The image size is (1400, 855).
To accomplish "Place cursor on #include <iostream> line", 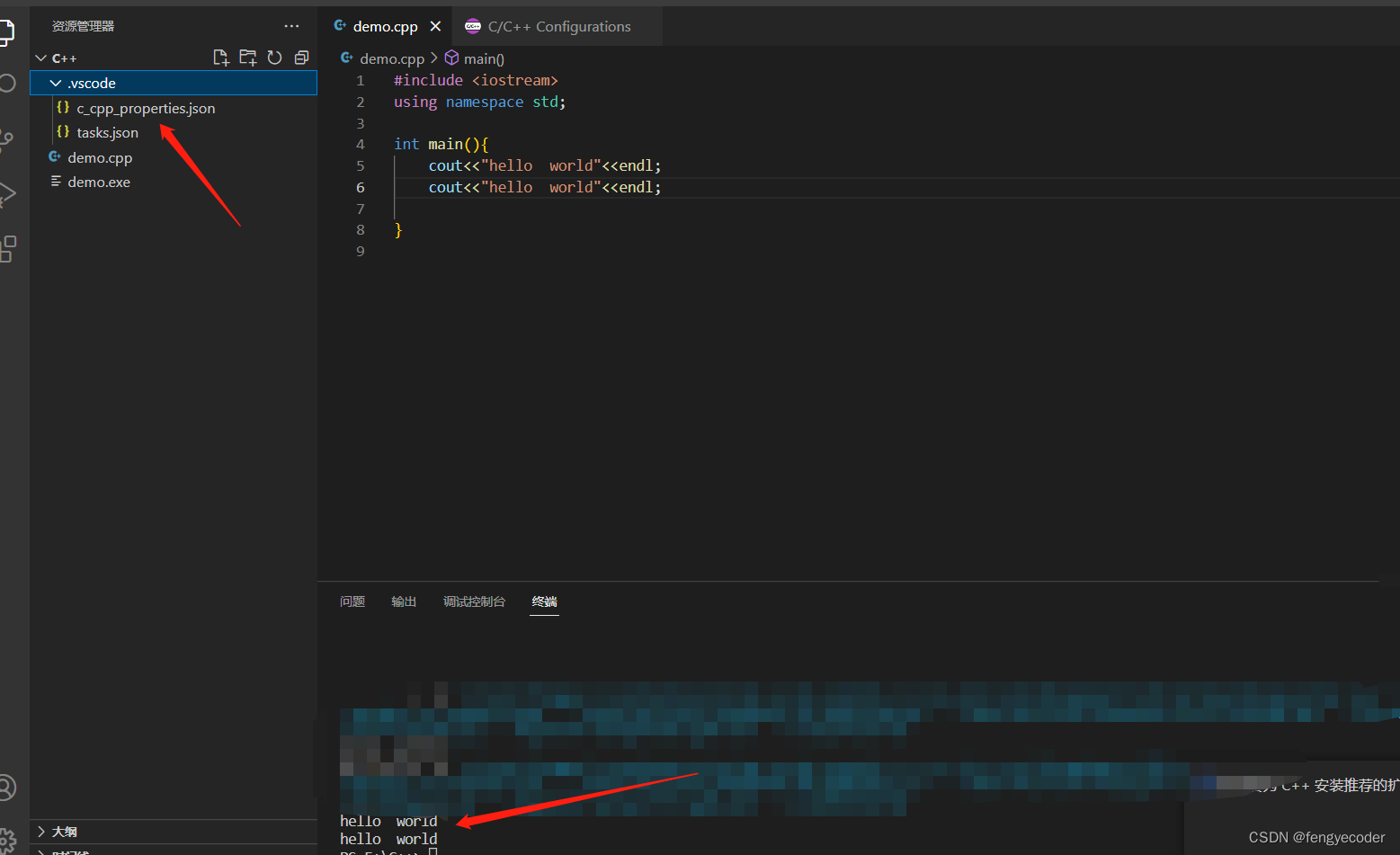I will (x=476, y=80).
